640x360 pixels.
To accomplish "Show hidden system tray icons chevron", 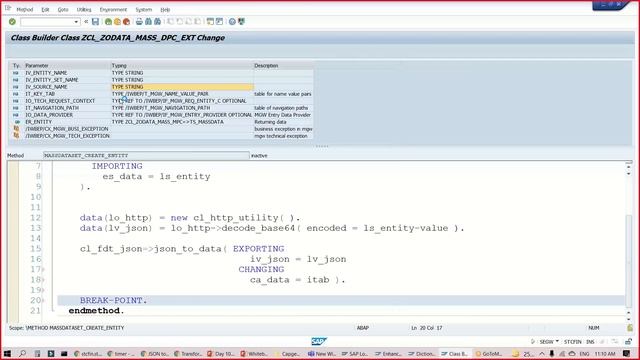I will pyautogui.click(x=542, y=353).
